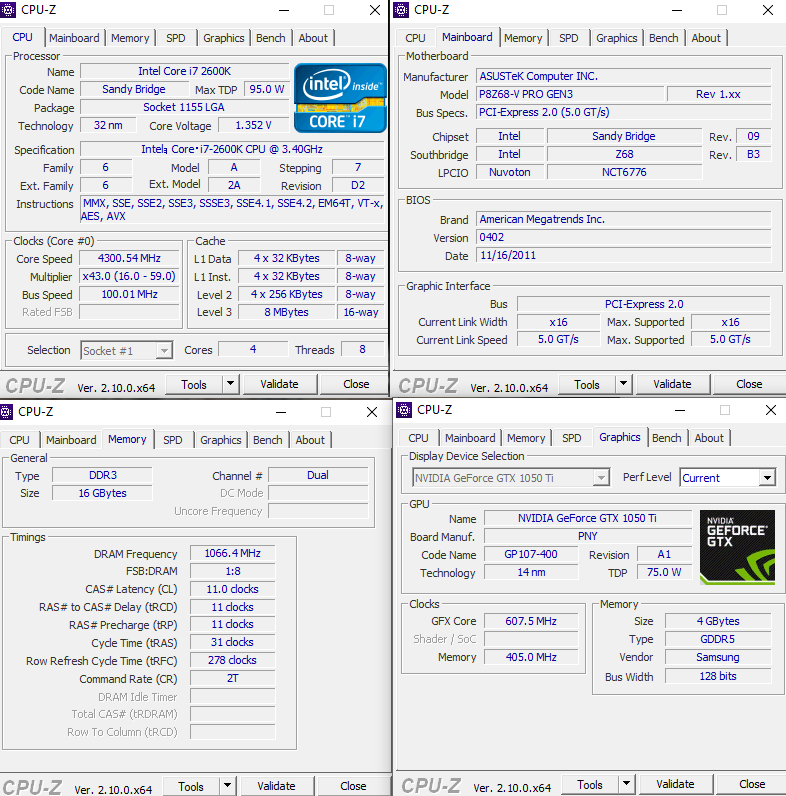Click the Multiplier value x43.0 (16.0 - 59.0)
Image resolution: width=786 pixels, height=796 pixels.
[129, 276]
